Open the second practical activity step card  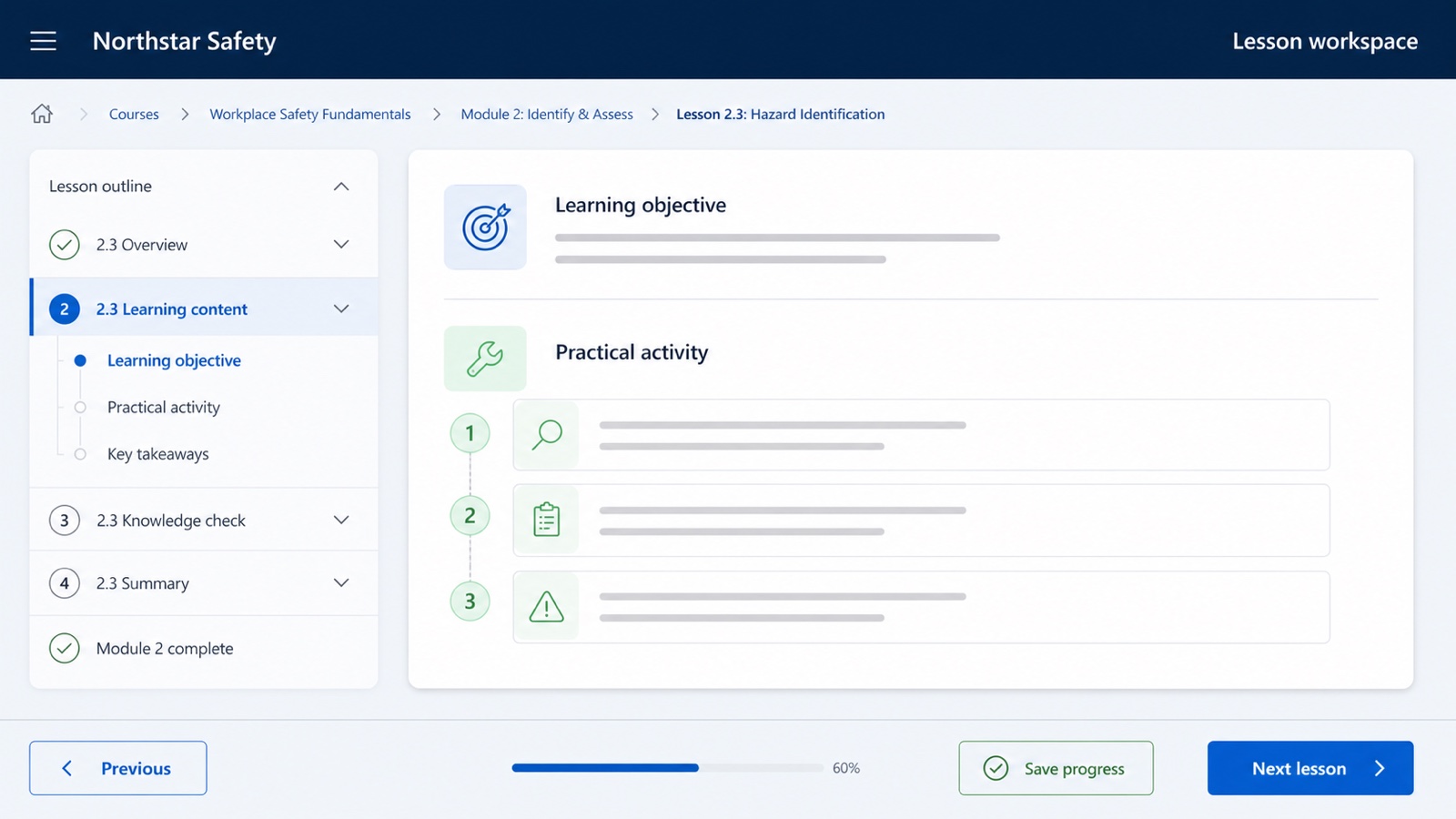coord(921,520)
